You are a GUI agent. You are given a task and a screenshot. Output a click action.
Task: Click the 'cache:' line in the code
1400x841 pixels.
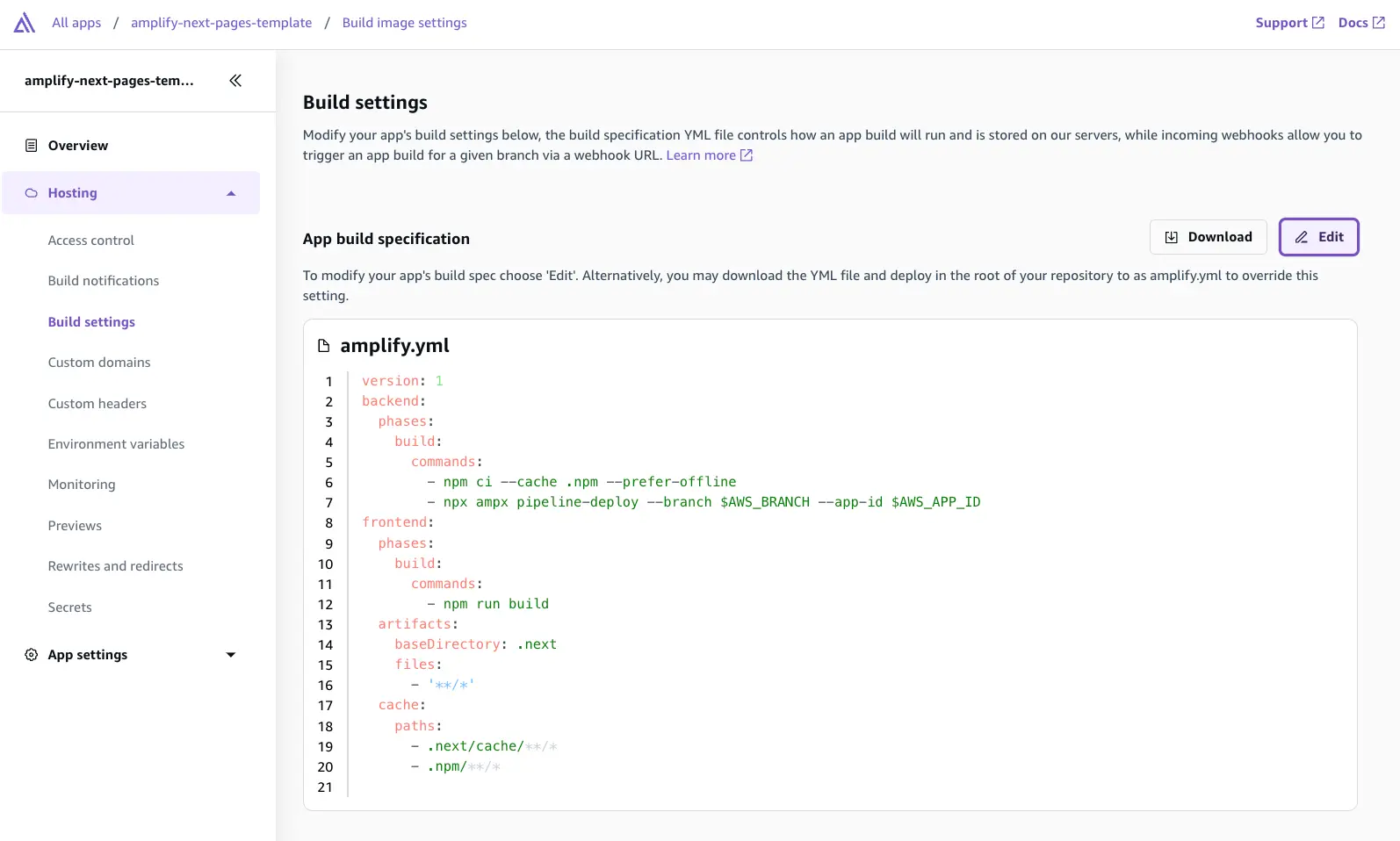coord(402,705)
